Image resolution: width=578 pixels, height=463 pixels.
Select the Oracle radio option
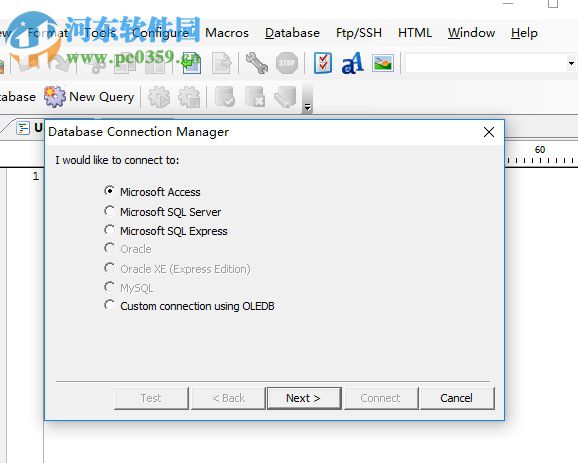click(109, 248)
